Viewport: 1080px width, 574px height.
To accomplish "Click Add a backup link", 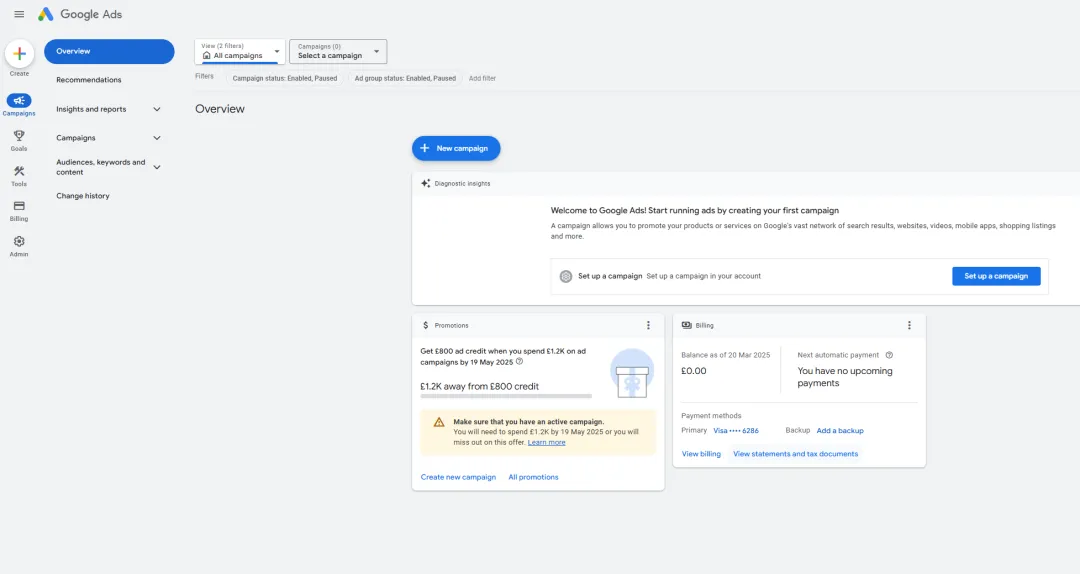I will (840, 431).
